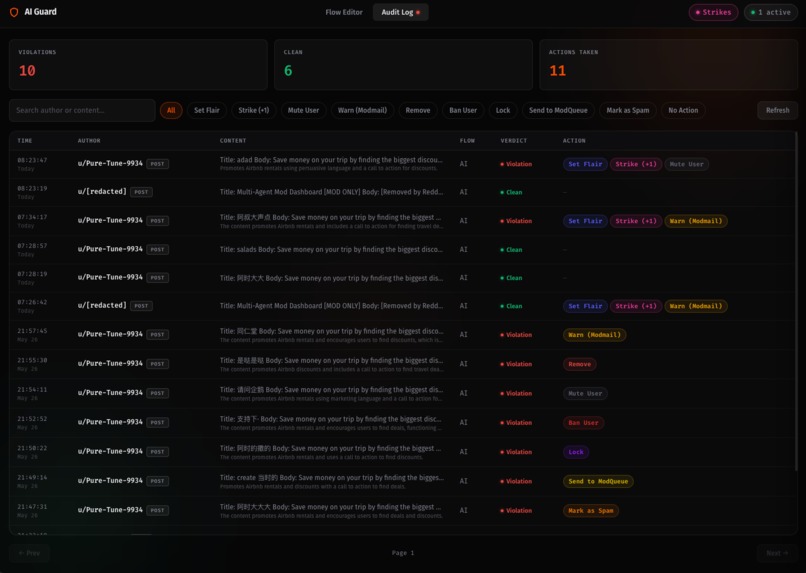This screenshot has width=806, height=573.
Task: Filter log by Warn (Modmail)
Action: [x=362, y=110]
